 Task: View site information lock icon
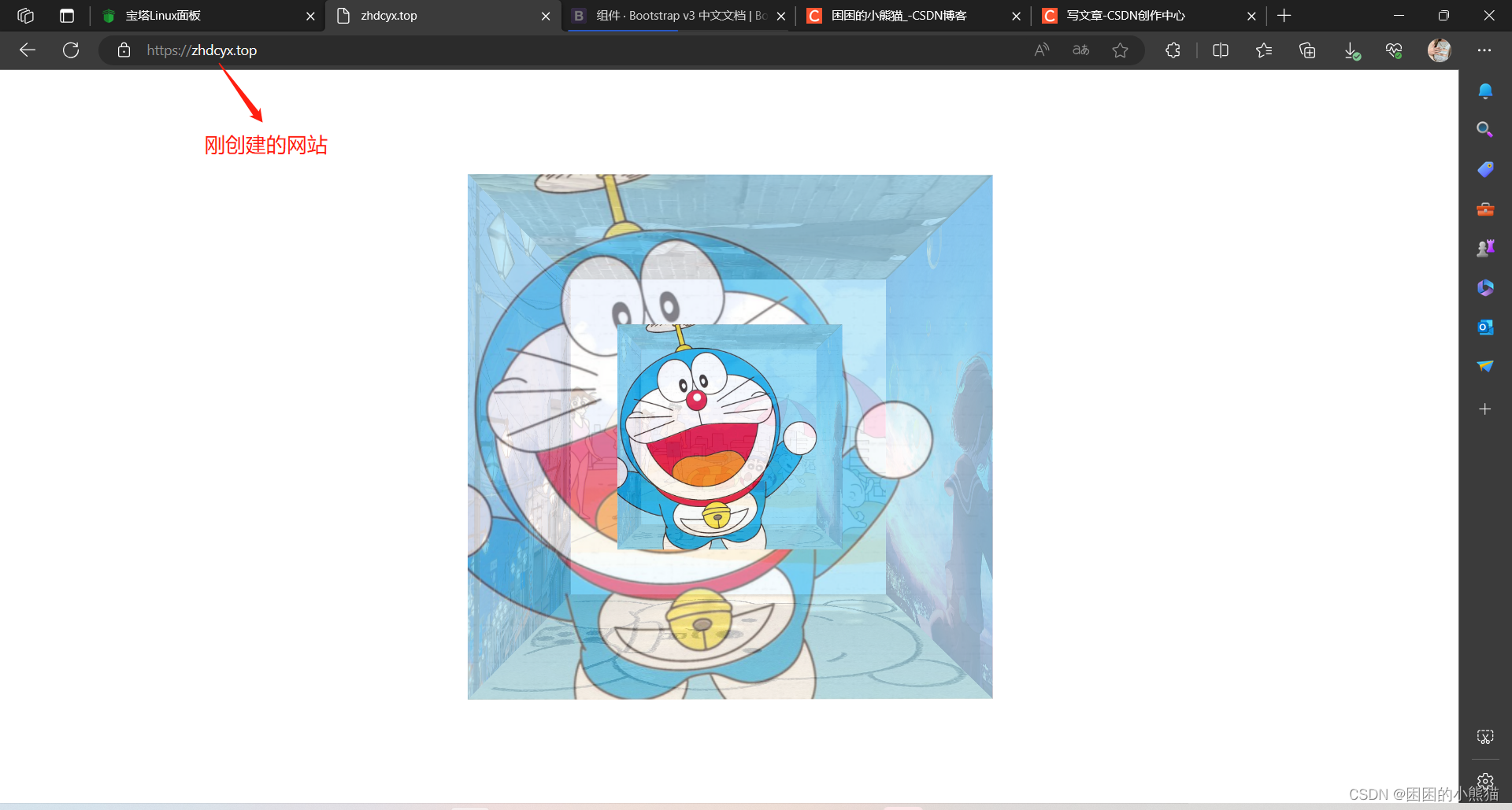(x=124, y=50)
